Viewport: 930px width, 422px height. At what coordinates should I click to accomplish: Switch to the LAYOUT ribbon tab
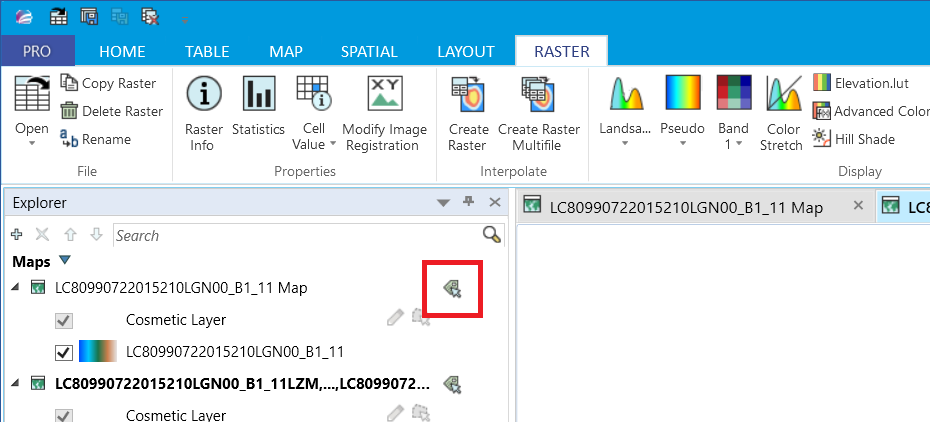point(466,52)
